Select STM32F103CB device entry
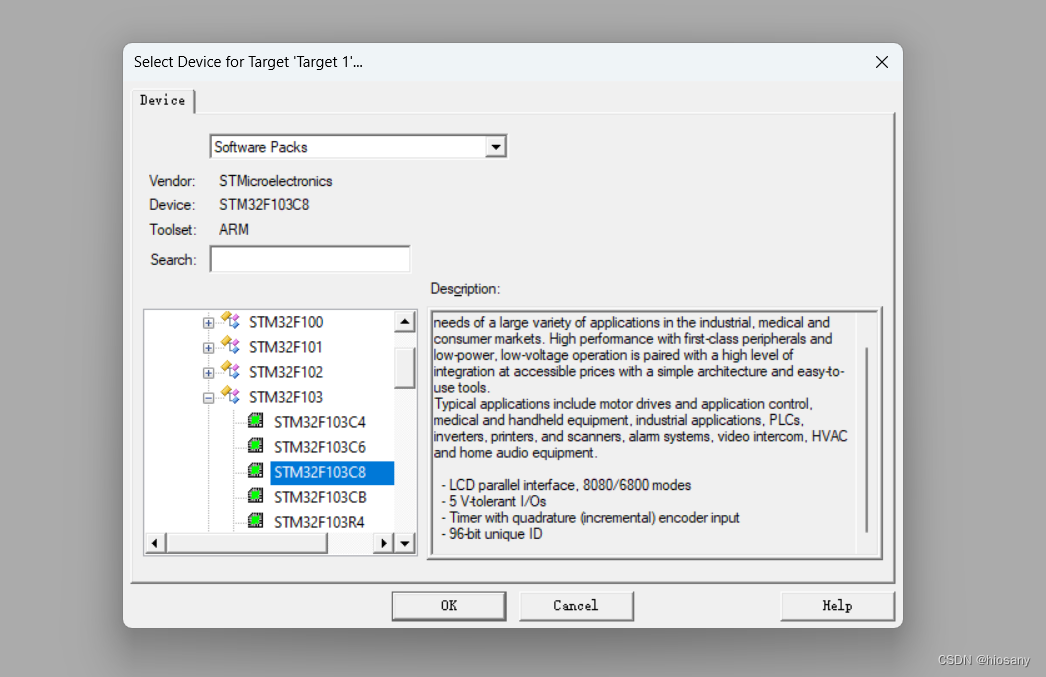Image resolution: width=1046 pixels, height=677 pixels. tap(320, 497)
